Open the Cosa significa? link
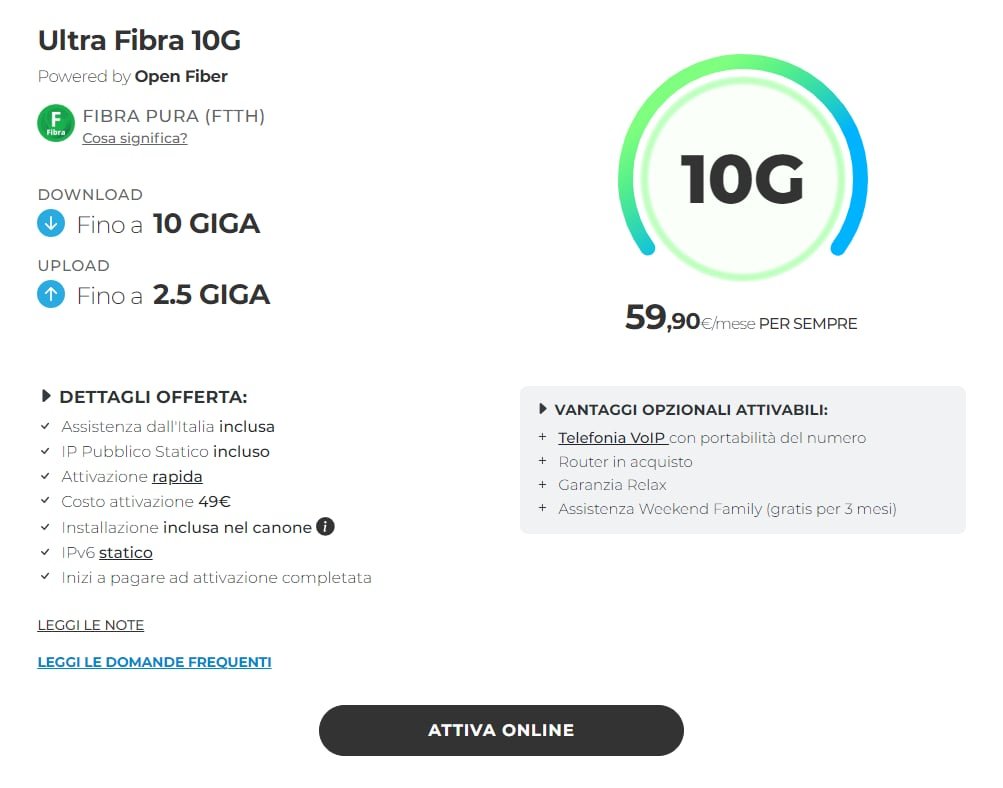 pyautogui.click(x=135, y=138)
